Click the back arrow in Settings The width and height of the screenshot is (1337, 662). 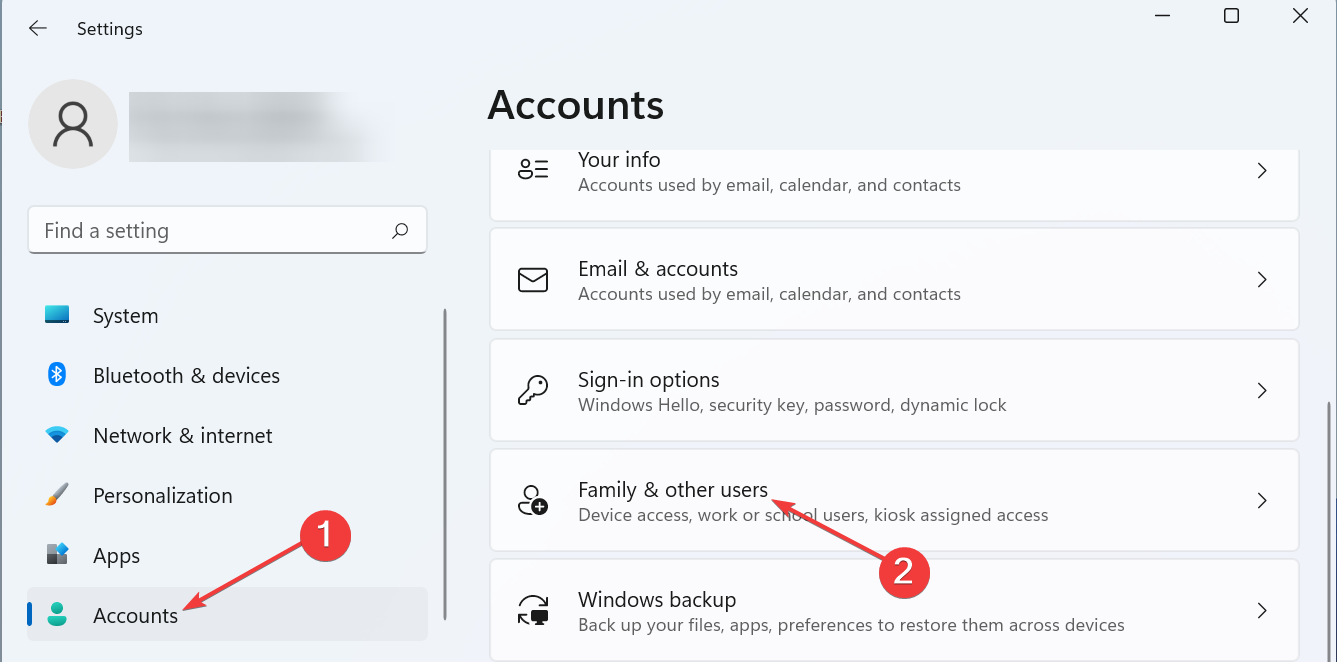[38, 29]
